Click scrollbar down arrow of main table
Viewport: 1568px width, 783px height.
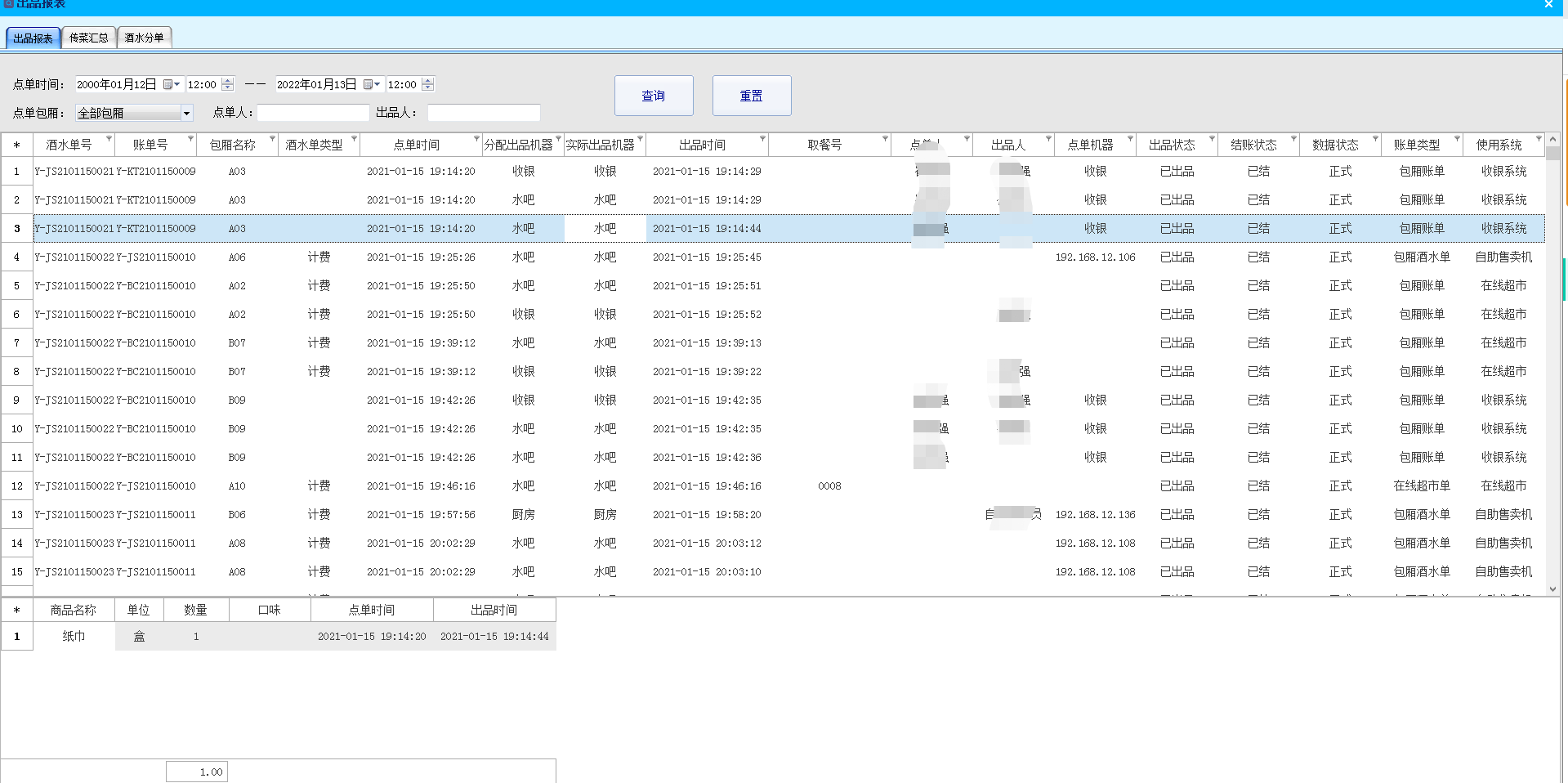pyautogui.click(x=1552, y=588)
